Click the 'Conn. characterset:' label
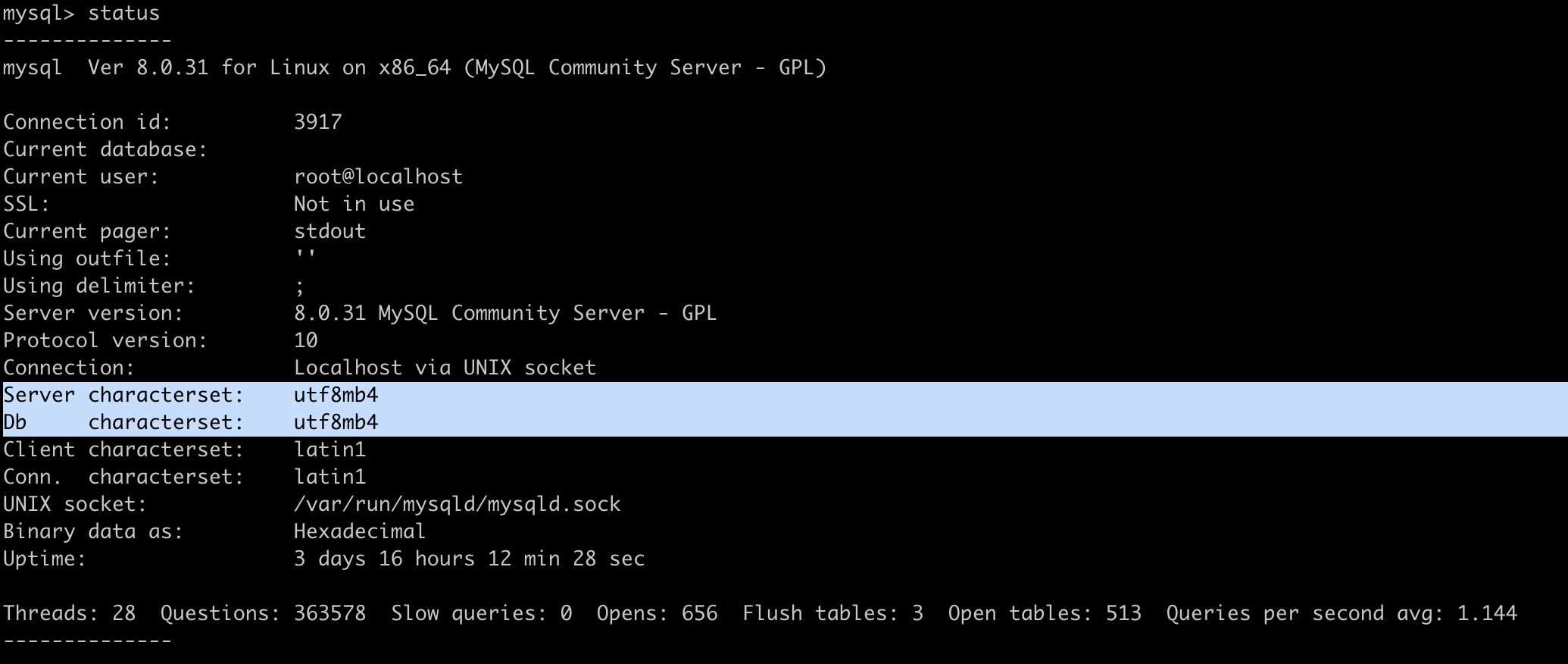The image size is (1568, 664). [x=123, y=477]
